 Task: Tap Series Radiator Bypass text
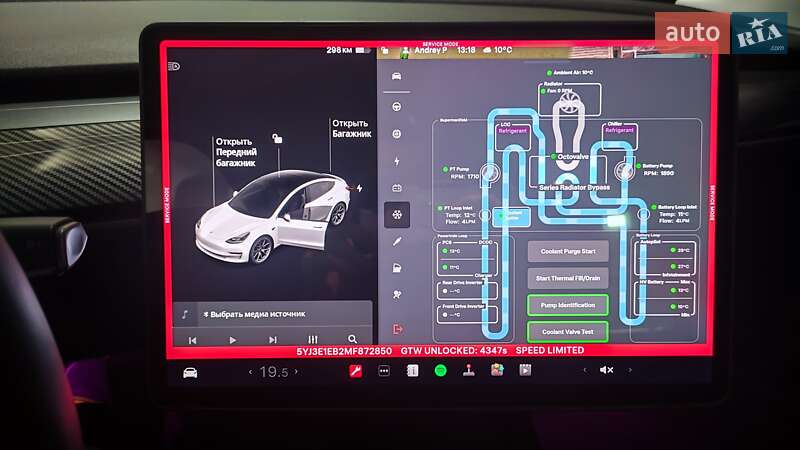pyautogui.click(x=574, y=188)
